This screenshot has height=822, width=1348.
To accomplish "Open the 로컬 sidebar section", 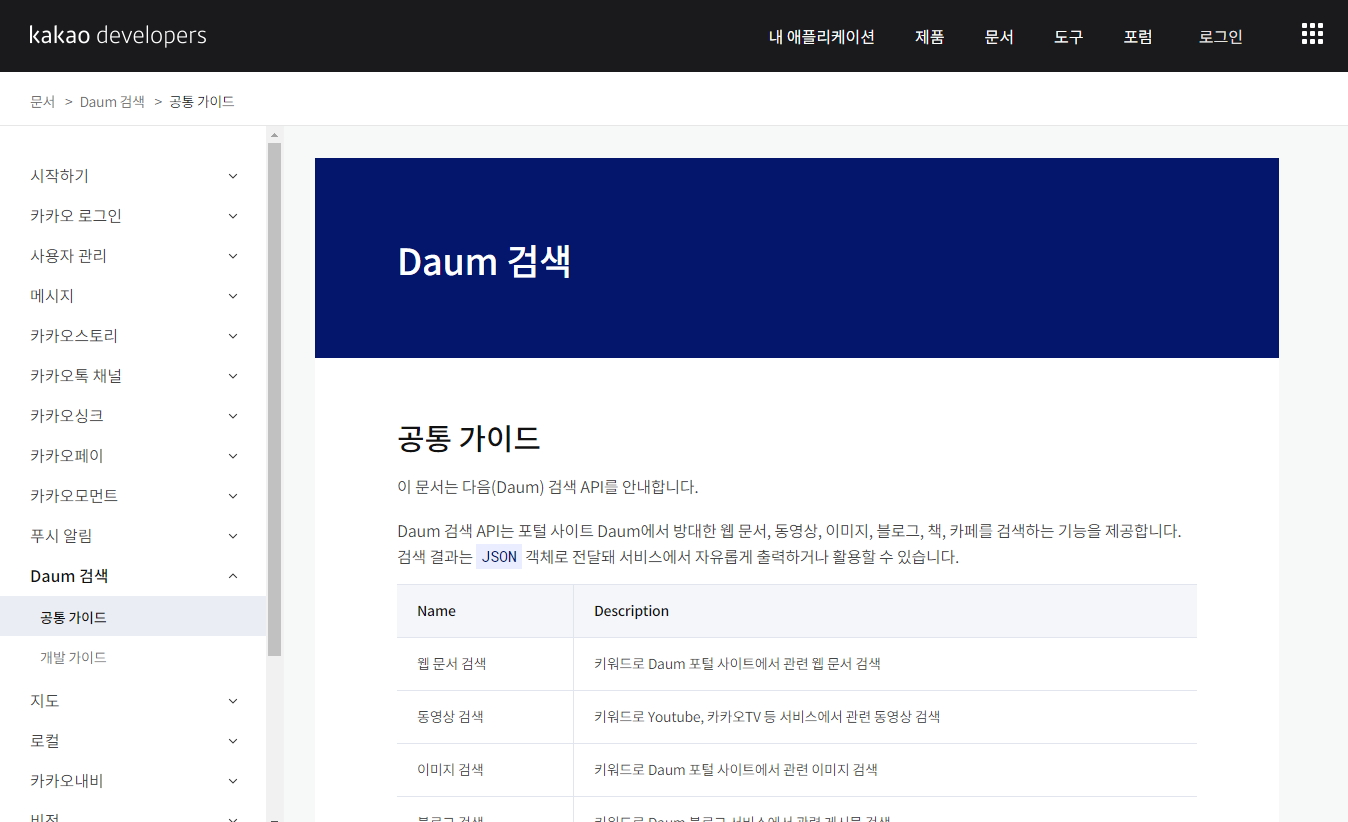I will (x=45, y=741).
